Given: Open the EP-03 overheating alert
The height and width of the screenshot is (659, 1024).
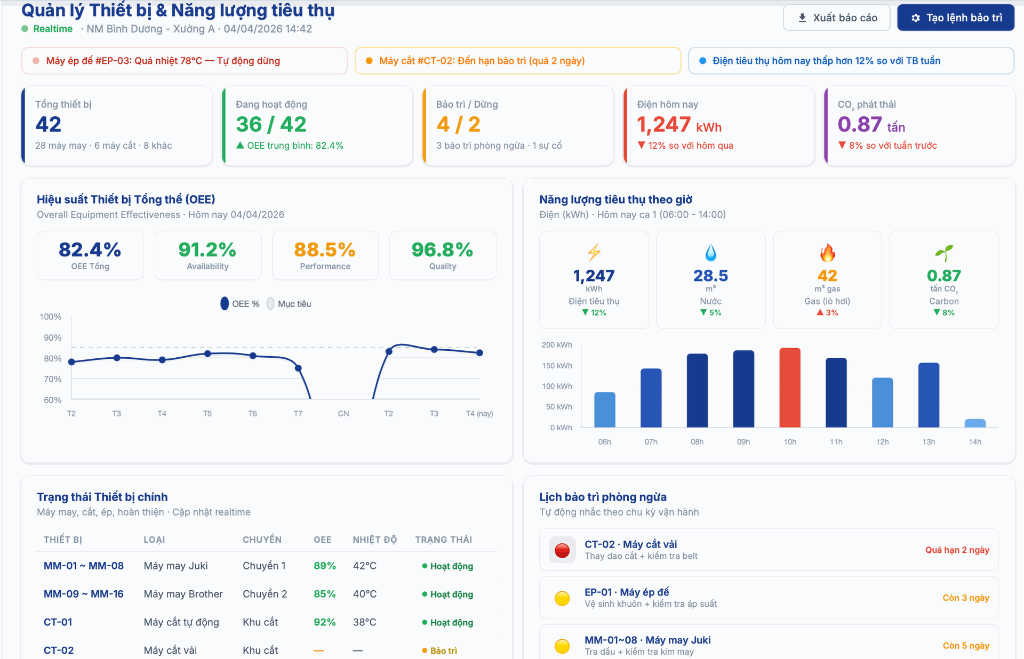Looking at the screenshot, I should [183, 61].
